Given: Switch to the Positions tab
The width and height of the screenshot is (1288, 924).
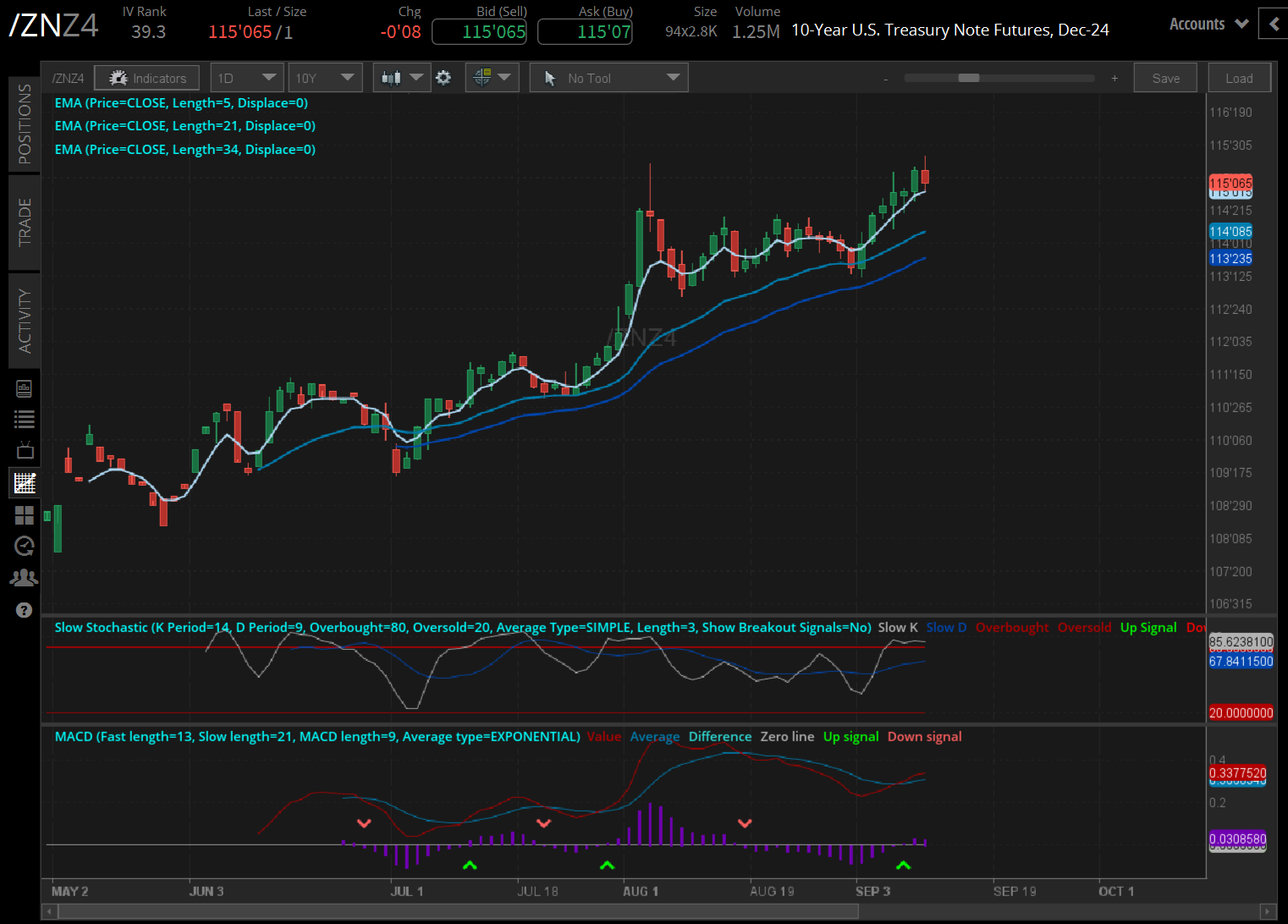Looking at the screenshot, I should (x=25, y=124).
